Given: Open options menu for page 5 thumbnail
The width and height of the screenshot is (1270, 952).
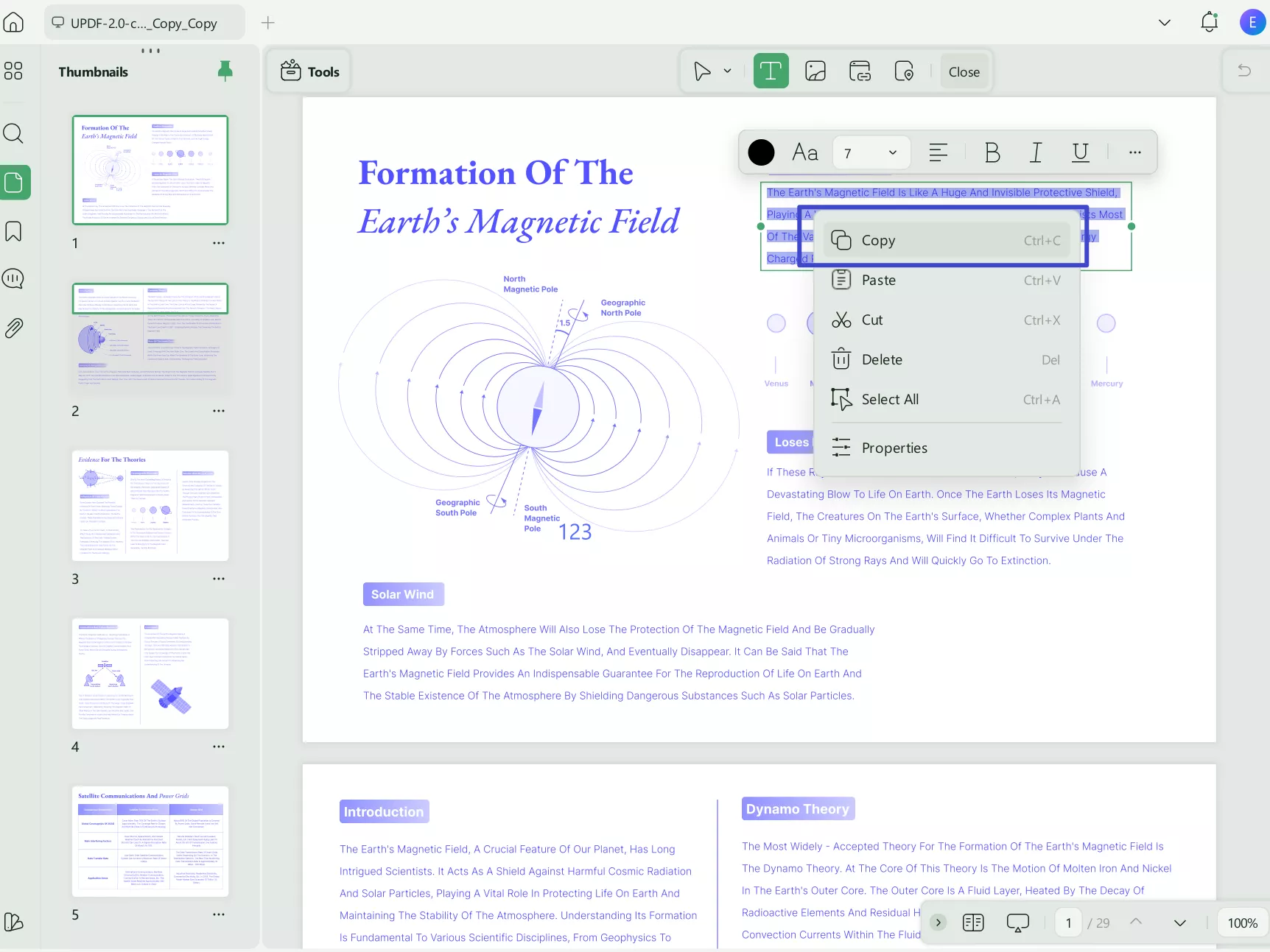Looking at the screenshot, I should pyautogui.click(x=219, y=914).
